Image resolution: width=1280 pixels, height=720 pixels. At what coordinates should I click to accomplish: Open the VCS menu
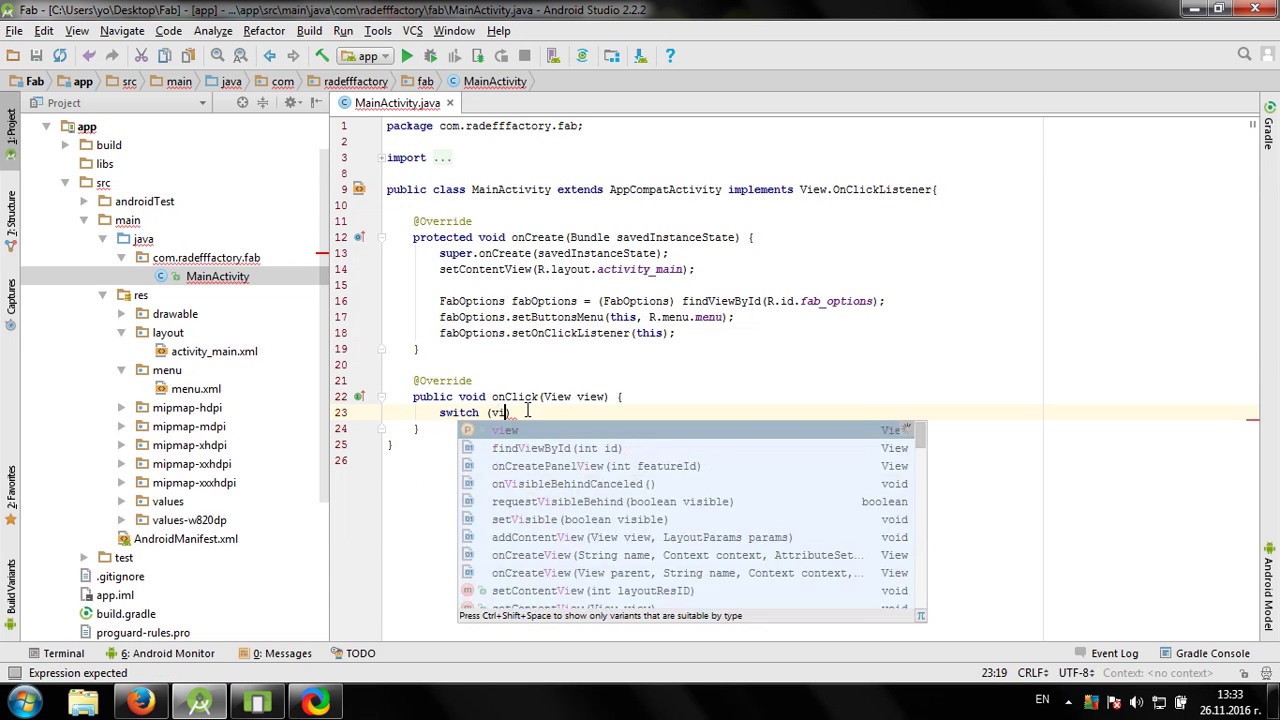[412, 31]
